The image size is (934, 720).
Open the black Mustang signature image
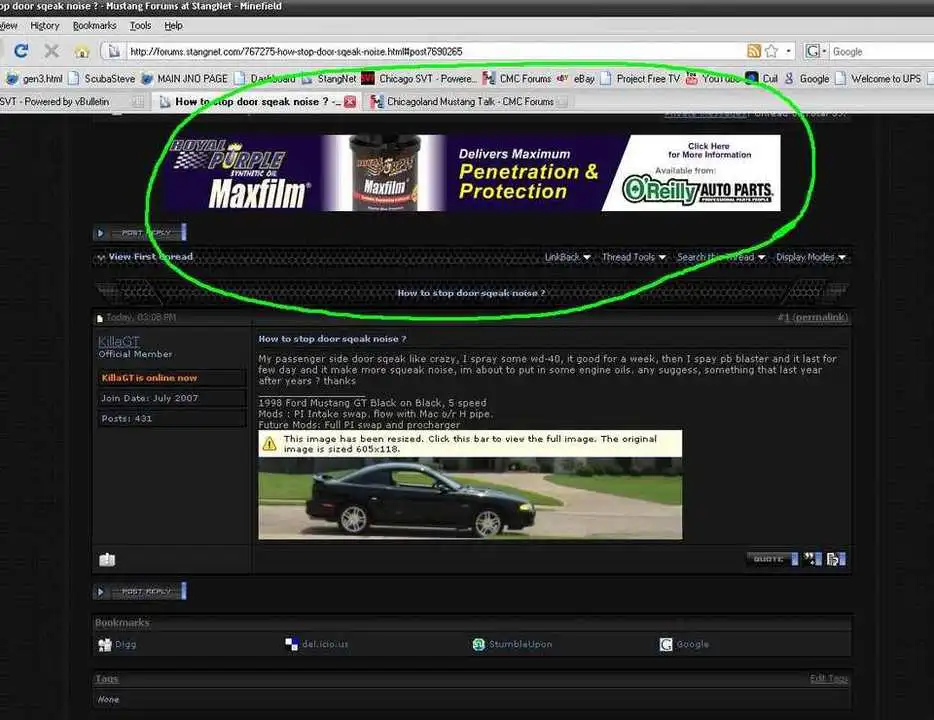click(470, 498)
